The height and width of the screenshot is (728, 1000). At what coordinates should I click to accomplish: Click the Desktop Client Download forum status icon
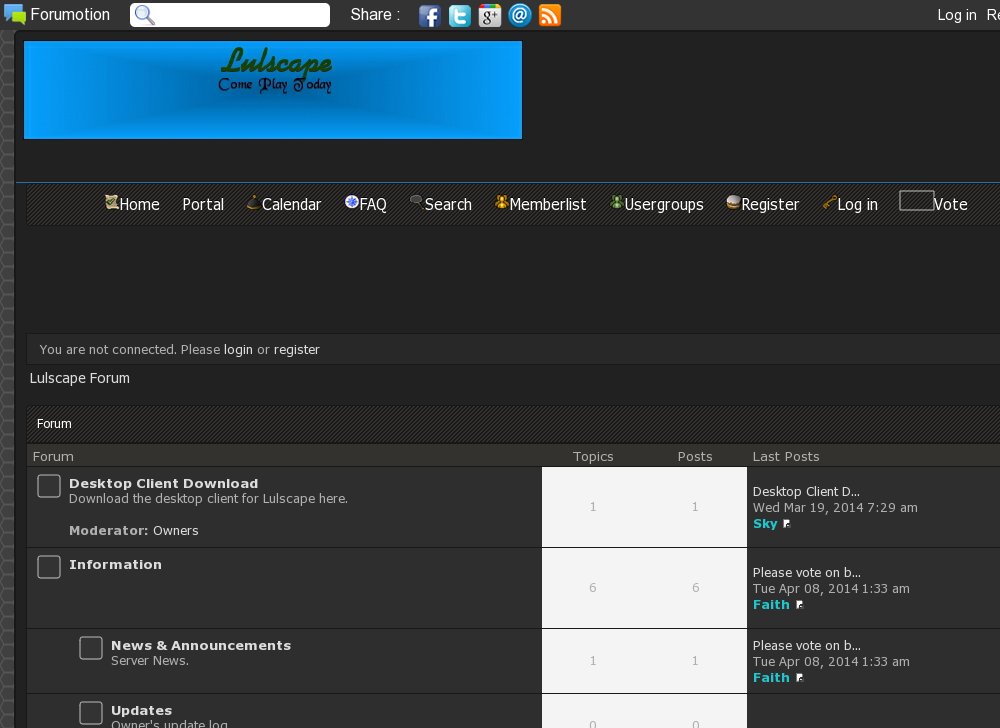49,486
